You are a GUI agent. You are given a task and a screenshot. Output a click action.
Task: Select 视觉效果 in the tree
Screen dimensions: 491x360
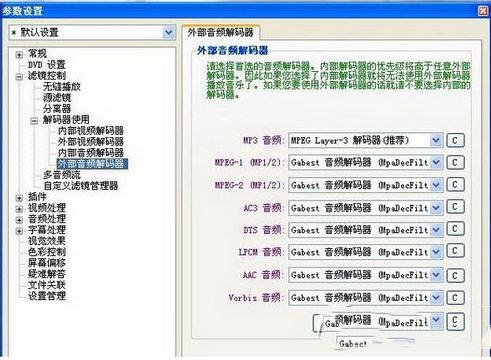click(x=47, y=241)
